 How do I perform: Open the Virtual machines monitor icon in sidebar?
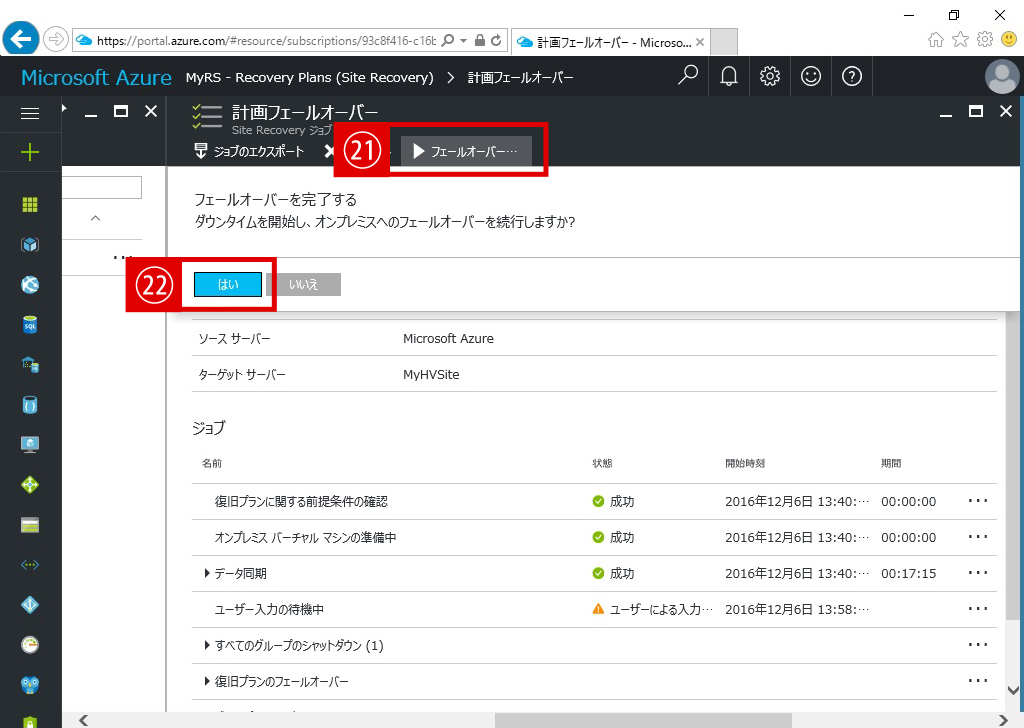(x=30, y=445)
